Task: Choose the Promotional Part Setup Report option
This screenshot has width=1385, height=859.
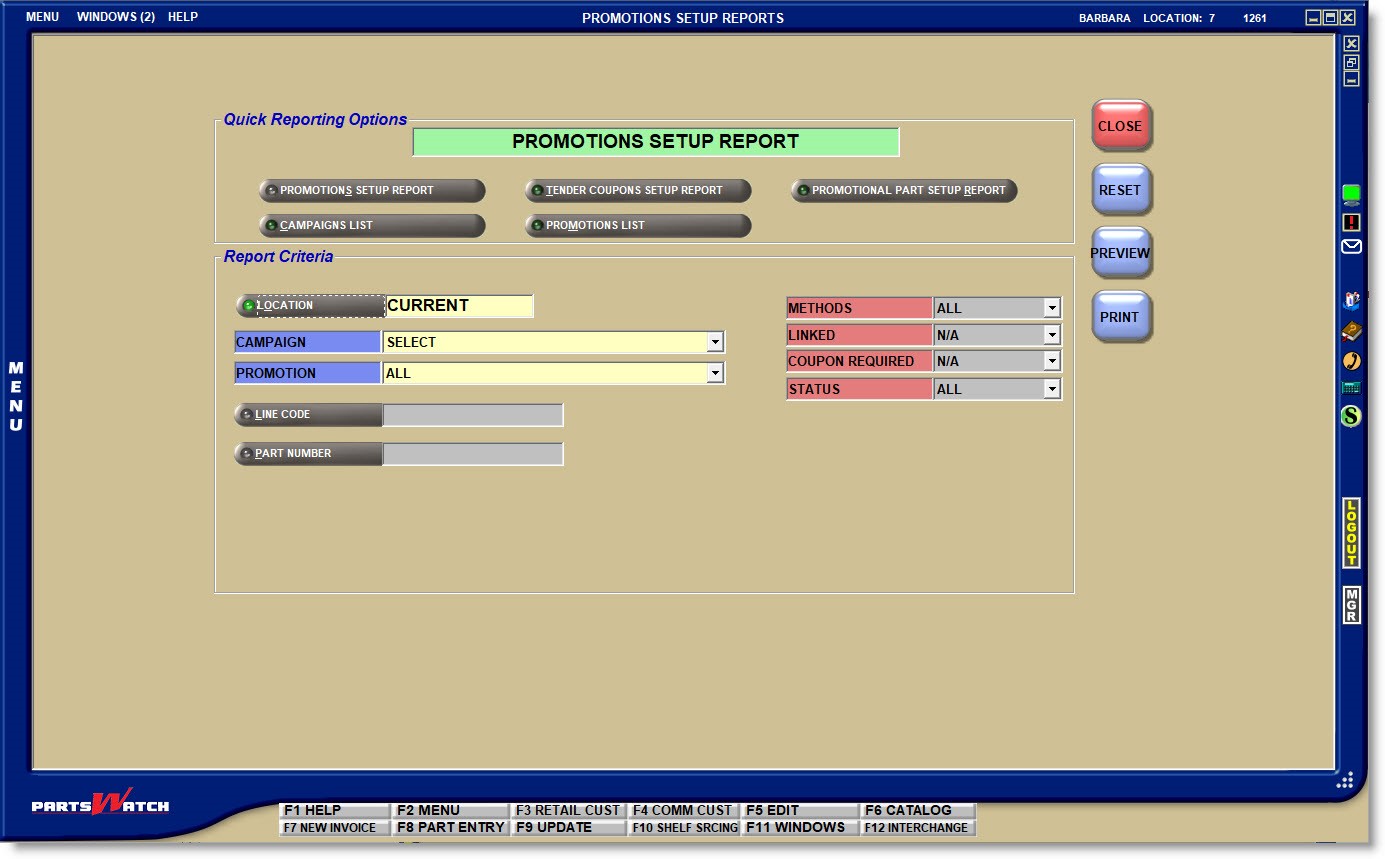Action: tap(904, 191)
